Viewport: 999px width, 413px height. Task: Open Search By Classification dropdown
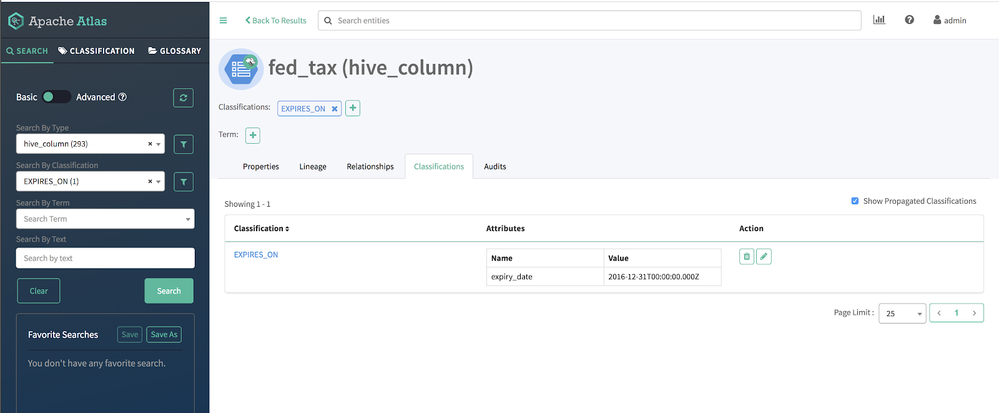point(90,181)
